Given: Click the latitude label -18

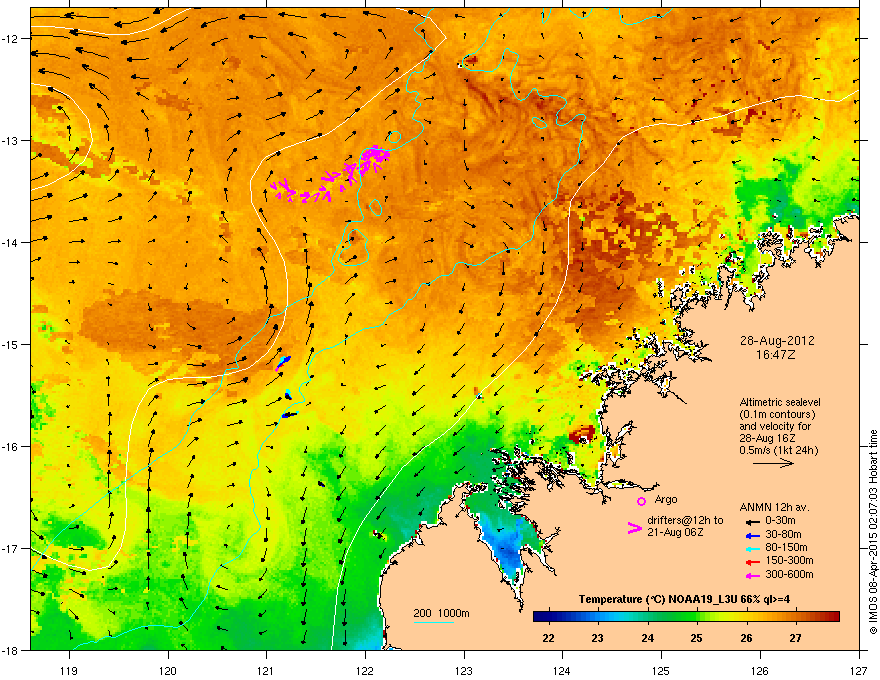Looking at the screenshot, I should [10, 650].
